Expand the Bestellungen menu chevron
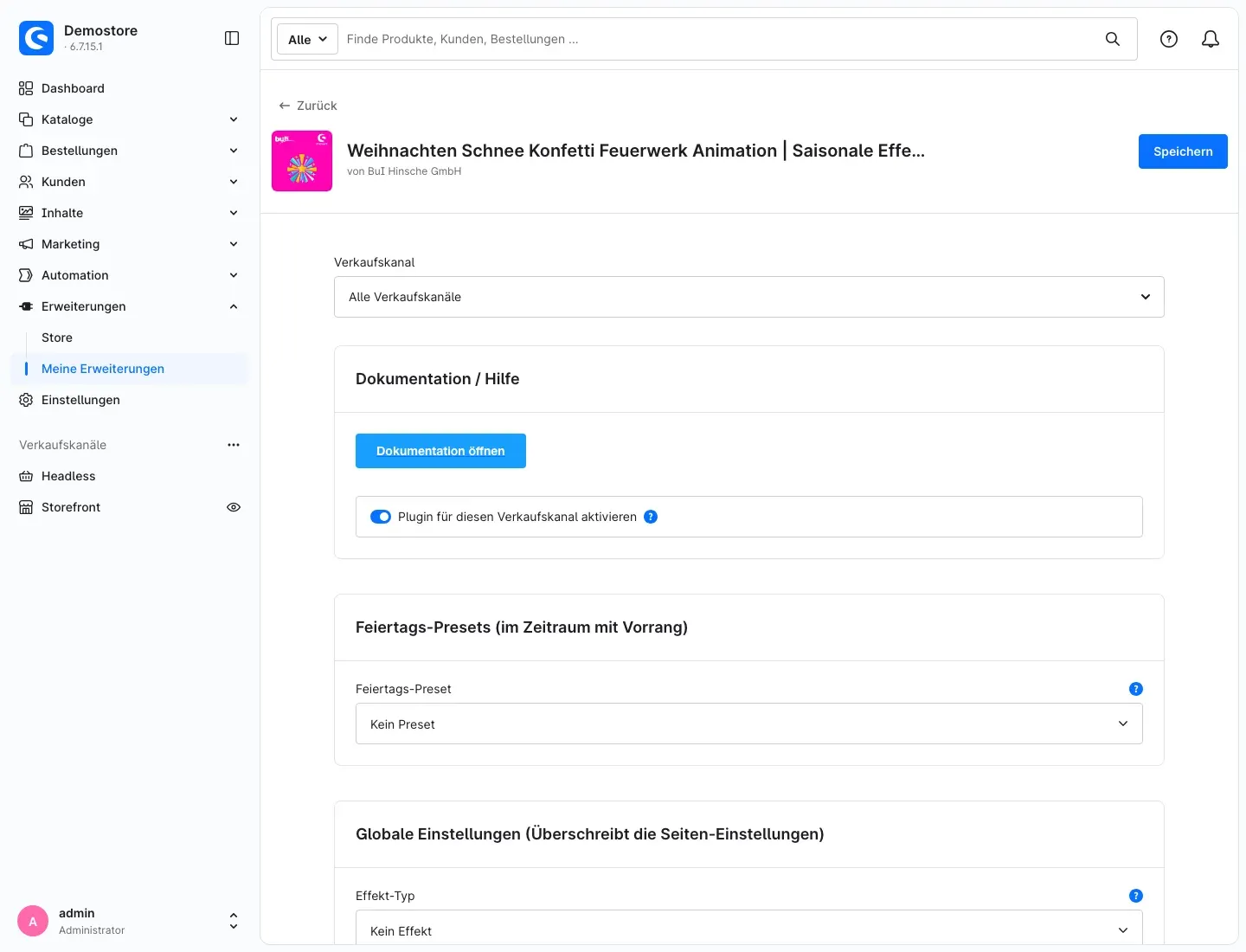Viewport: 1246px width, 952px height. click(234, 151)
